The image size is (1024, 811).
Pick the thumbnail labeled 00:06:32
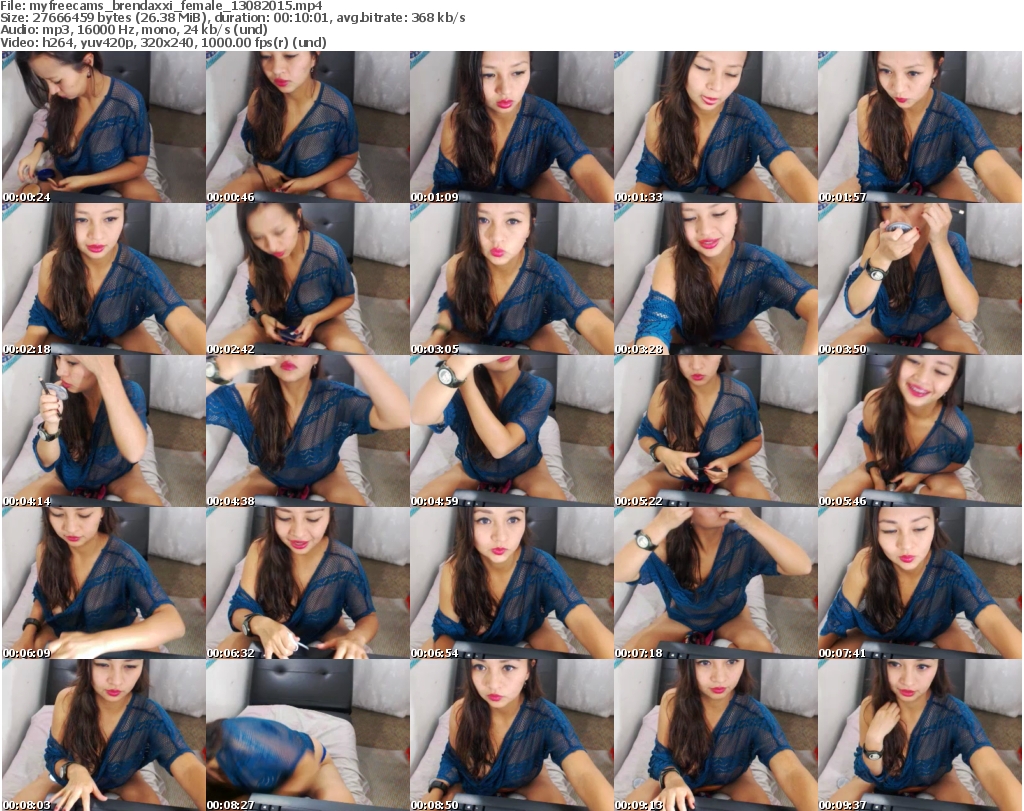click(x=308, y=583)
